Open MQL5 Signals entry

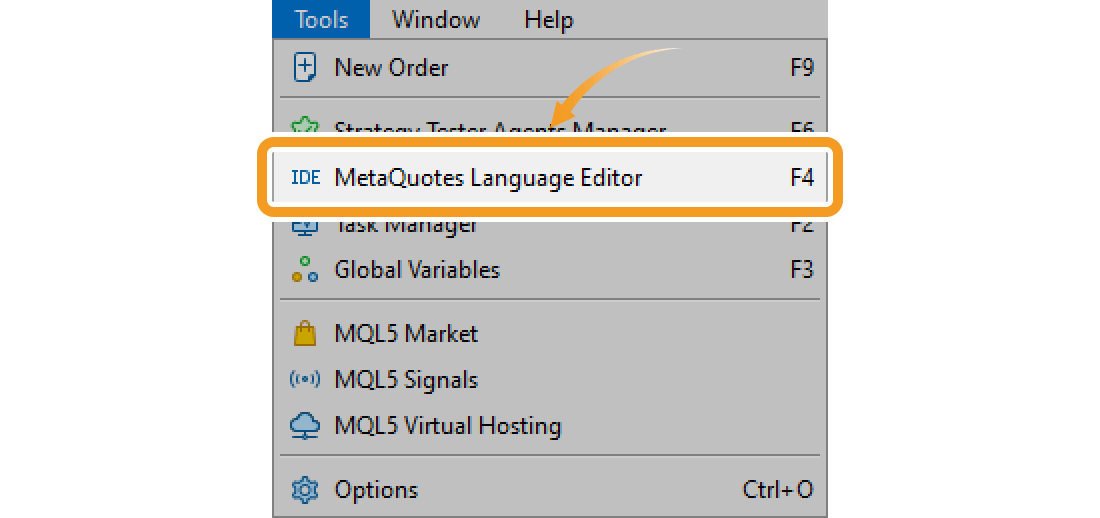coord(549,380)
